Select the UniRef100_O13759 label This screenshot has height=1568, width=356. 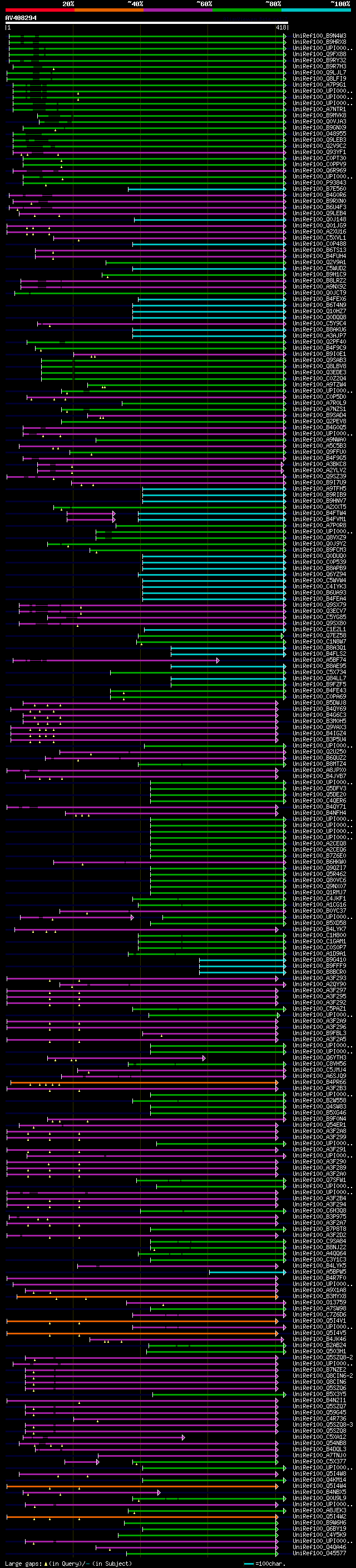click(x=319, y=1302)
